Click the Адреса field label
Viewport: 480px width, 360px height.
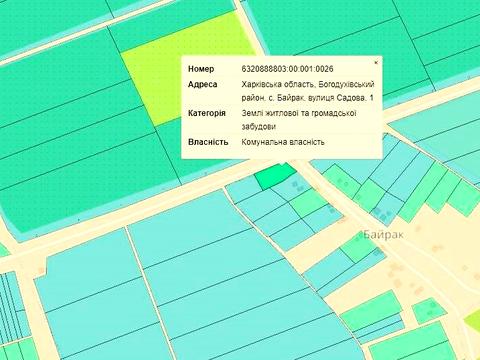tap(202, 84)
